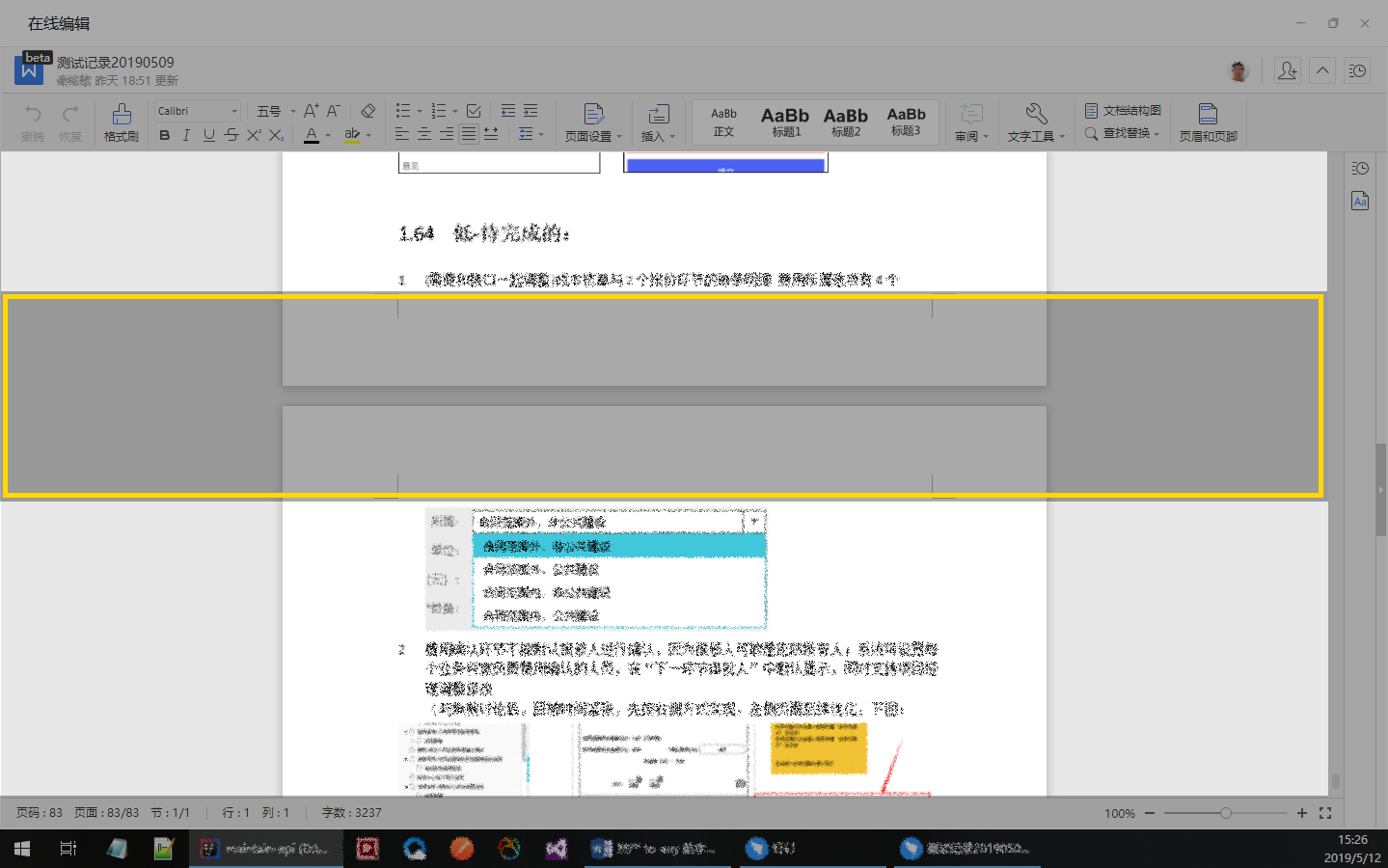Toggle italic formatting
Screen dimensions: 1388x868
click(x=186, y=135)
